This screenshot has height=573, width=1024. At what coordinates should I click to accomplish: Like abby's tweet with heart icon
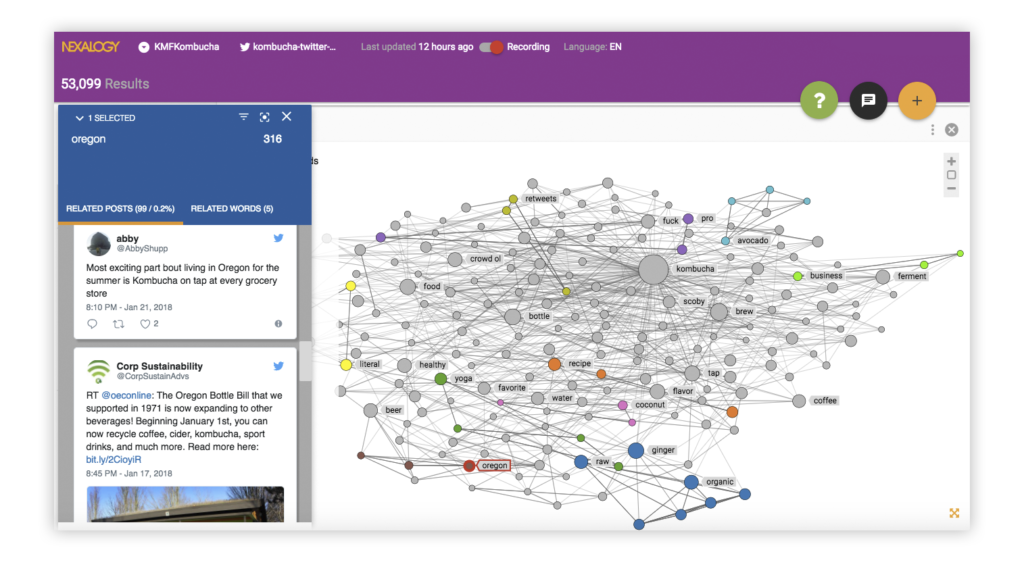coord(145,324)
